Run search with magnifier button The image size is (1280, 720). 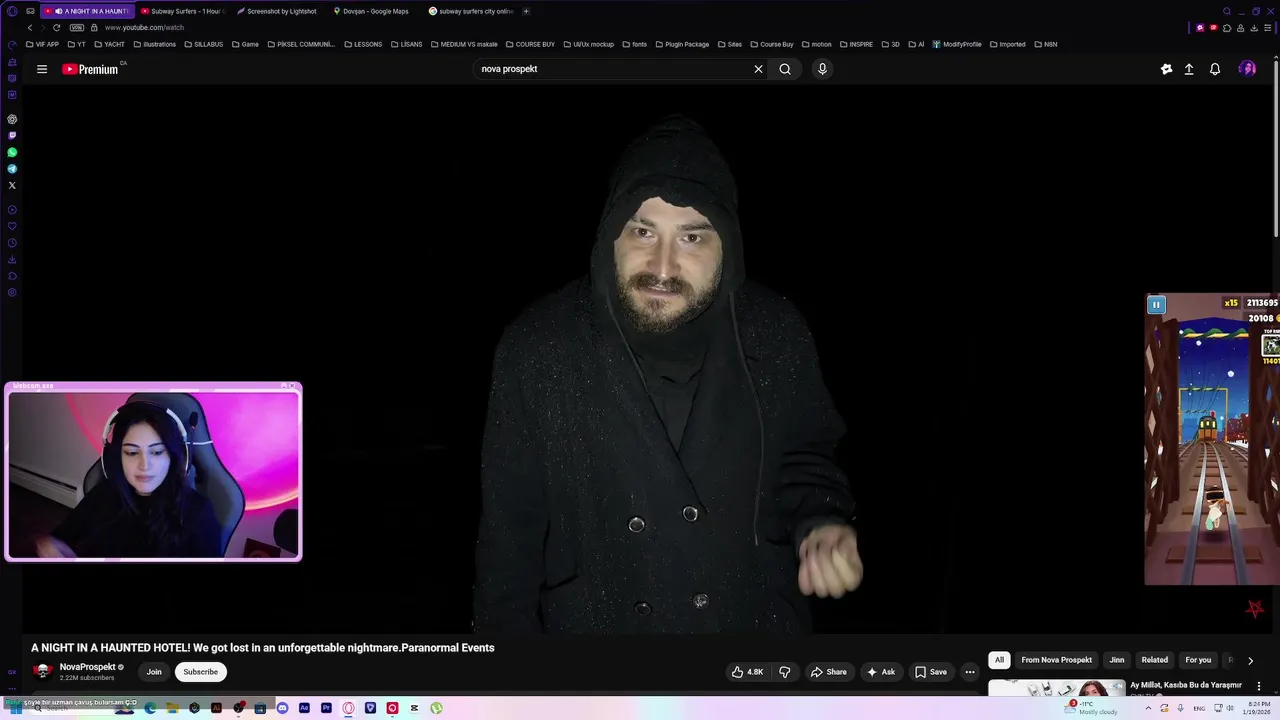click(785, 69)
